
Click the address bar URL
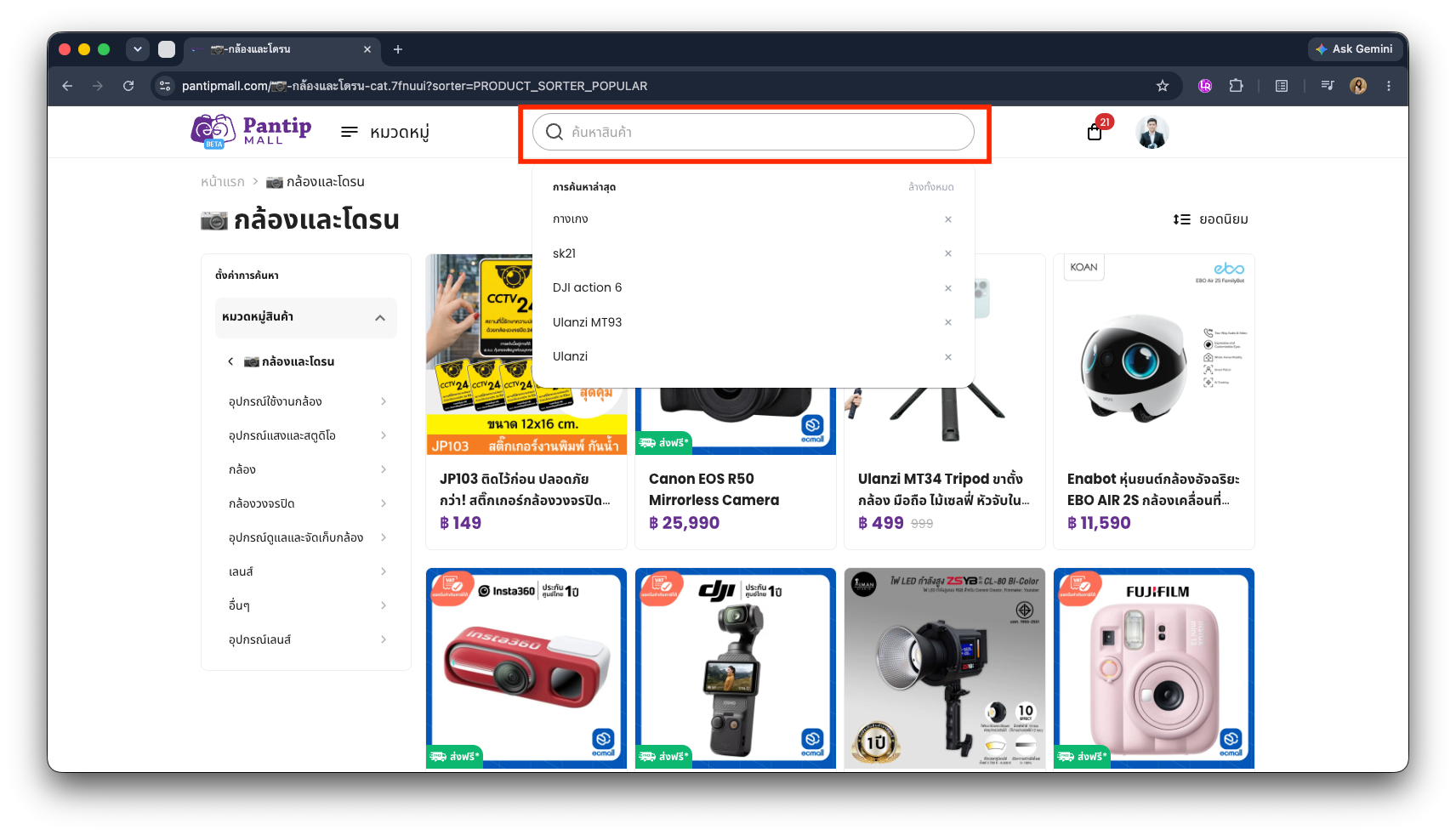coord(414,86)
